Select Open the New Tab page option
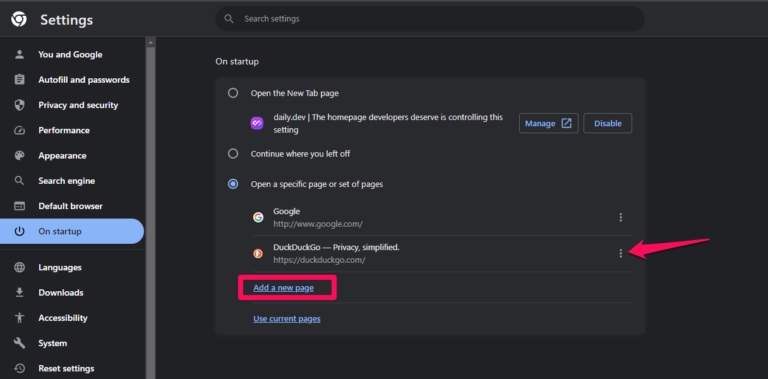The width and height of the screenshot is (768, 379). click(x=233, y=93)
